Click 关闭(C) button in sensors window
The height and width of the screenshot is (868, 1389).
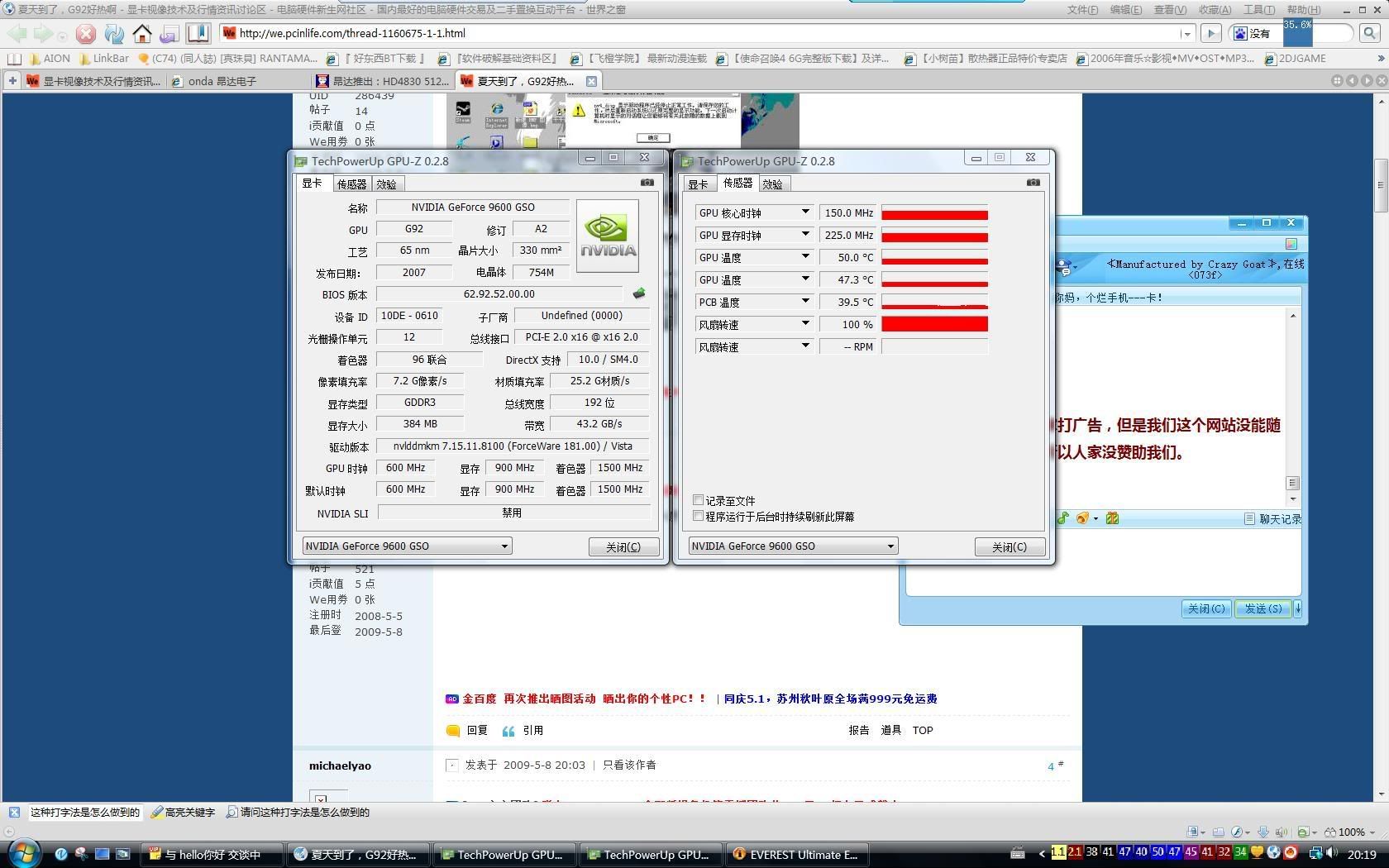pos(1010,546)
